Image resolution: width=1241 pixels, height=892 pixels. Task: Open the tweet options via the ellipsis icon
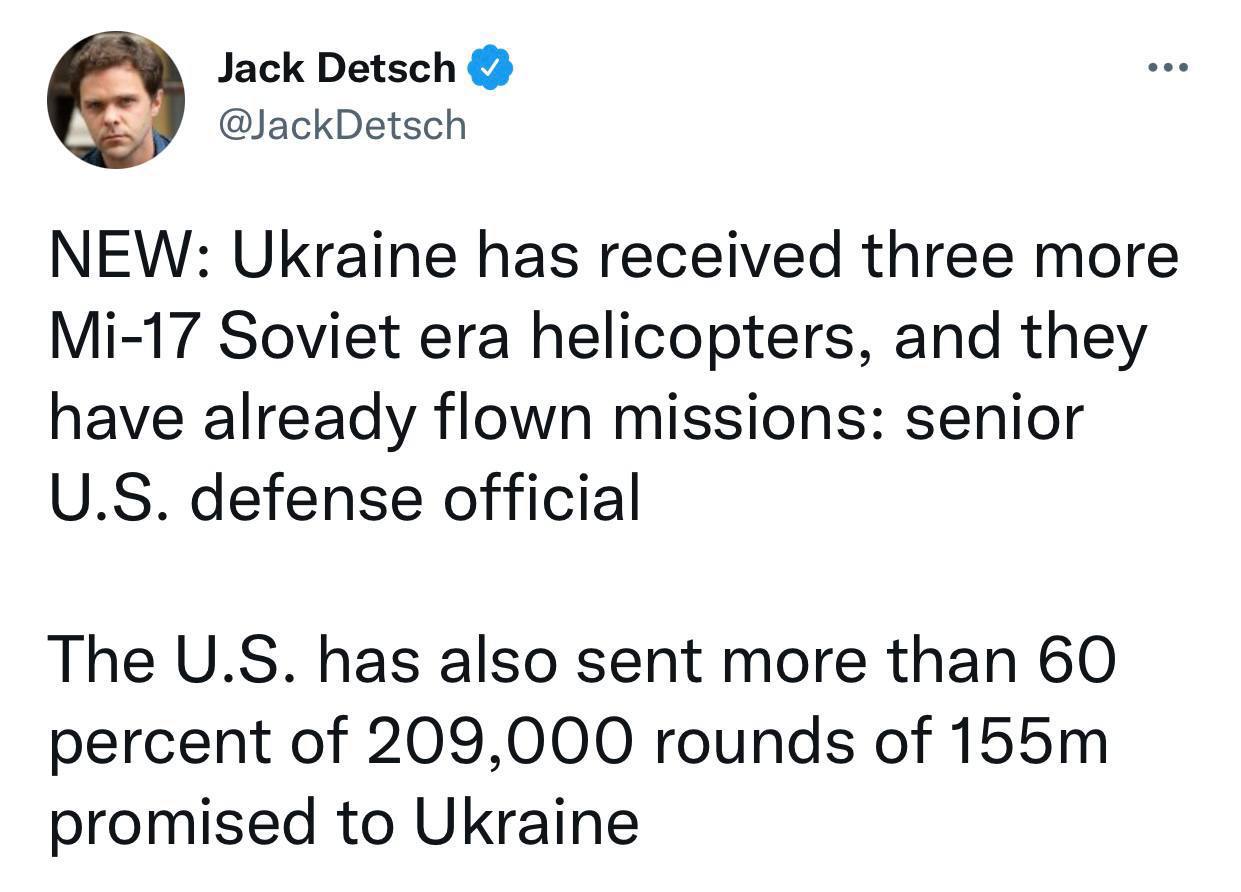click(x=1166, y=66)
